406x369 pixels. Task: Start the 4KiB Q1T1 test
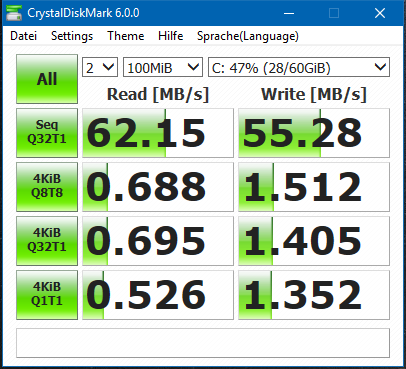click(x=47, y=295)
